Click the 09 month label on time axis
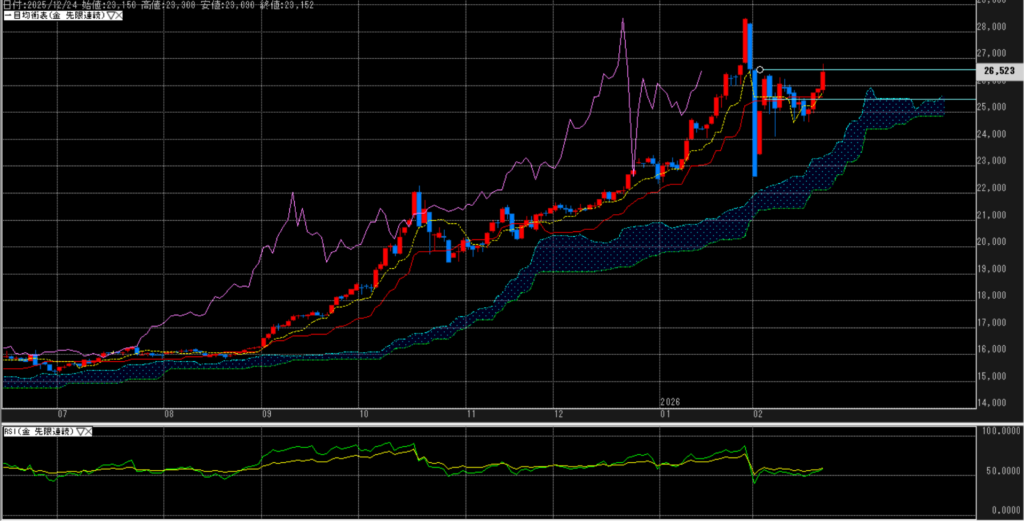This screenshot has width=1024, height=521. [x=267, y=412]
